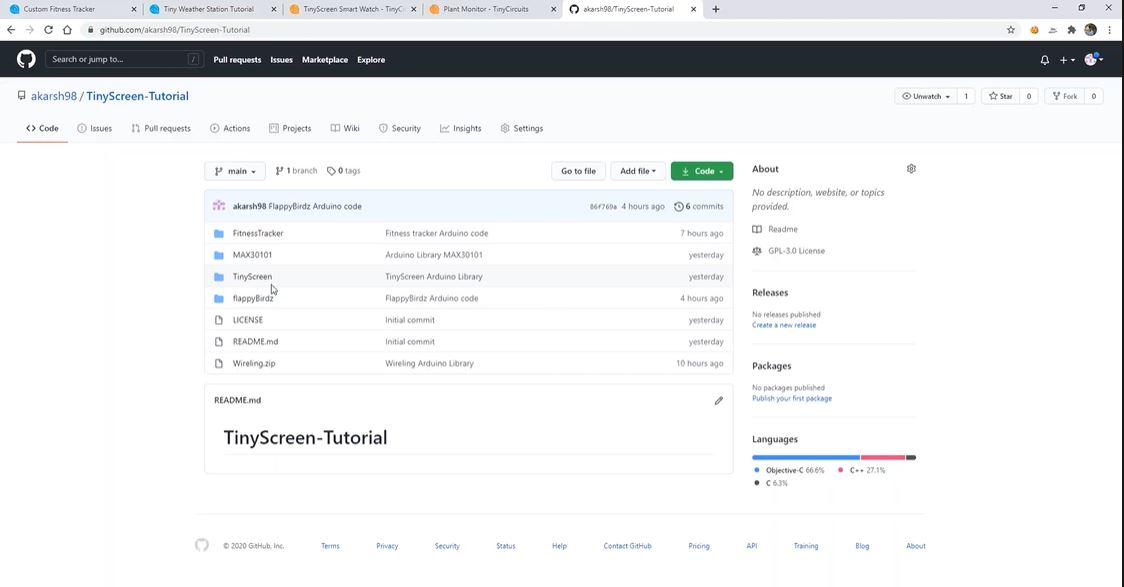
Task: Click Explore in the top navigation
Action: tap(371, 60)
